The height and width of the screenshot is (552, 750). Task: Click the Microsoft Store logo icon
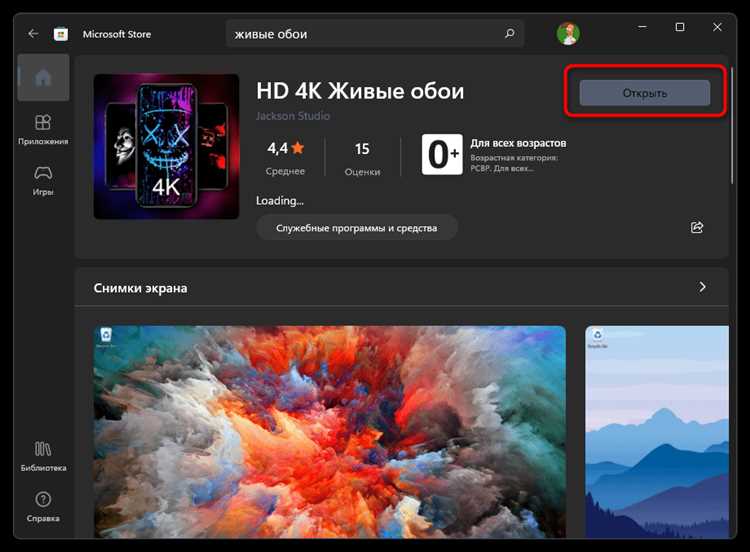[x=61, y=34]
